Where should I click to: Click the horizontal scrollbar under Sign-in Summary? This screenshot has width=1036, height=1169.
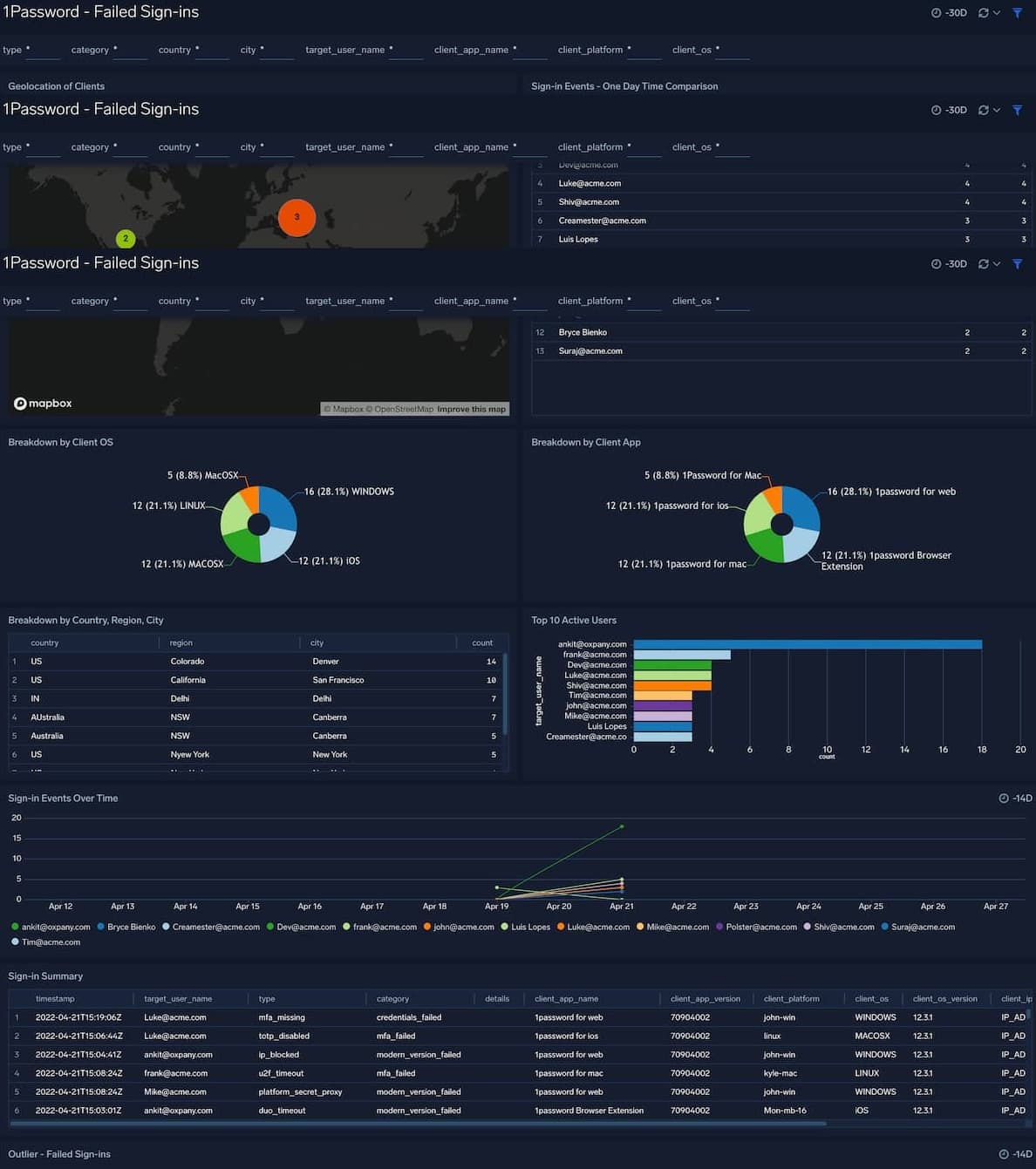(x=419, y=1124)
